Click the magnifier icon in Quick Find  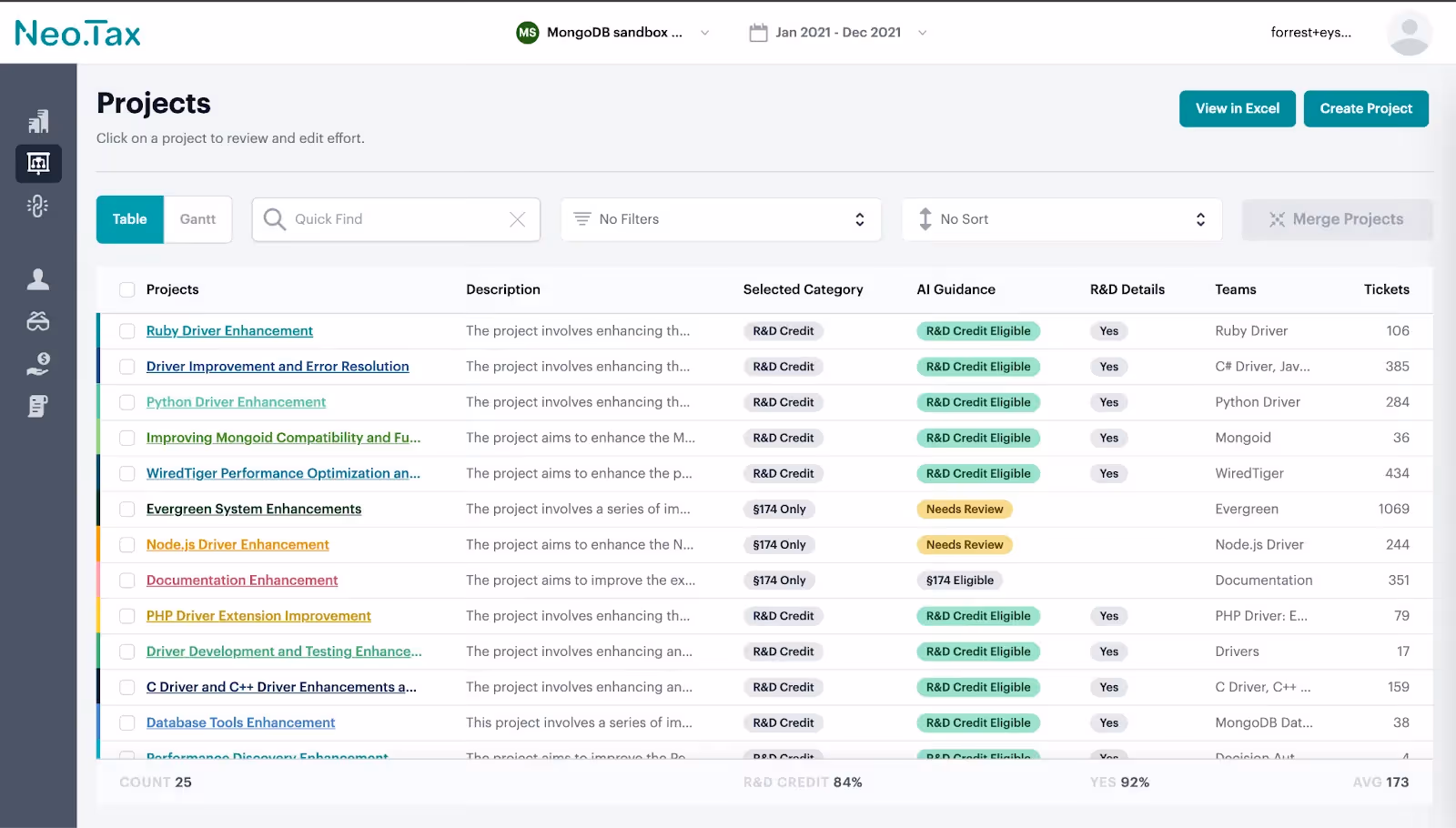click(x=274, y=219)
